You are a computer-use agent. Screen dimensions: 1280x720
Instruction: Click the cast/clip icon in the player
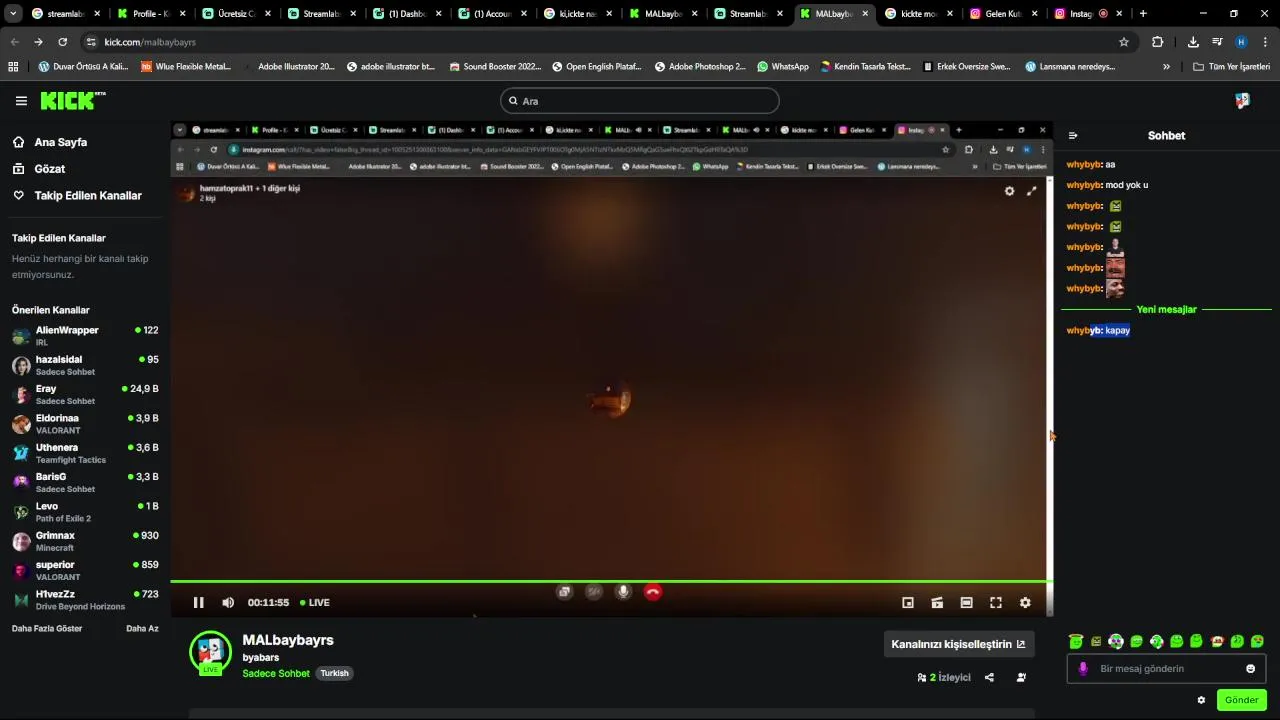937,603
